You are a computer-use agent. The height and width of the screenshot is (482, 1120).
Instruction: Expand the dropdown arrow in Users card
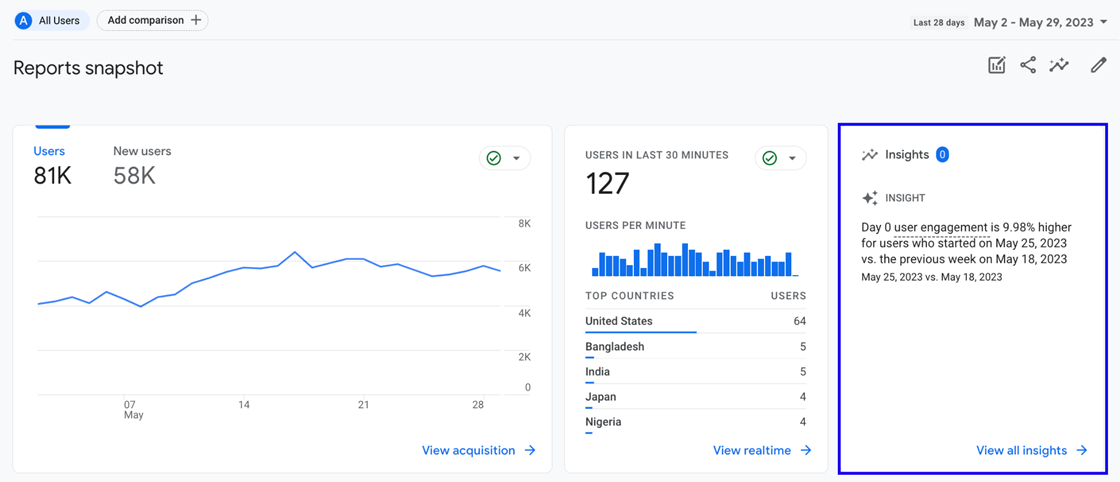pos(516,159)
